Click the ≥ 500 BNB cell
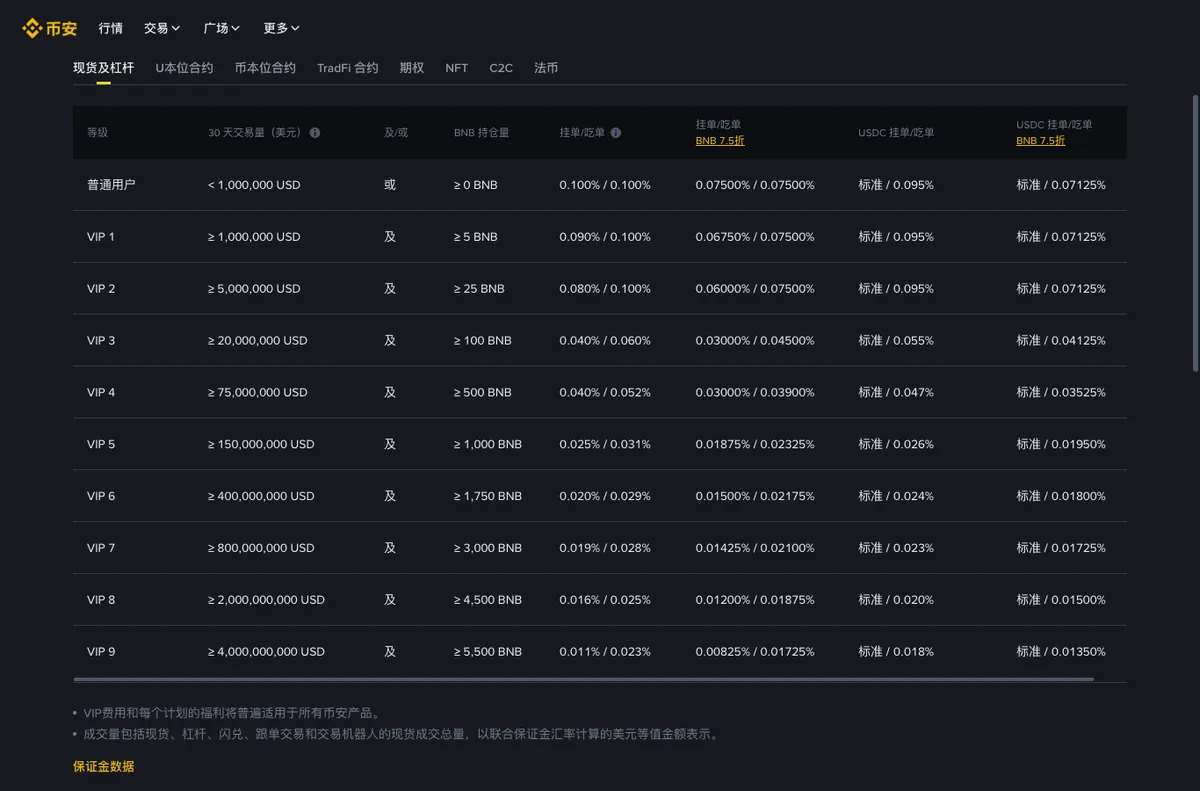 pos(483,393)
